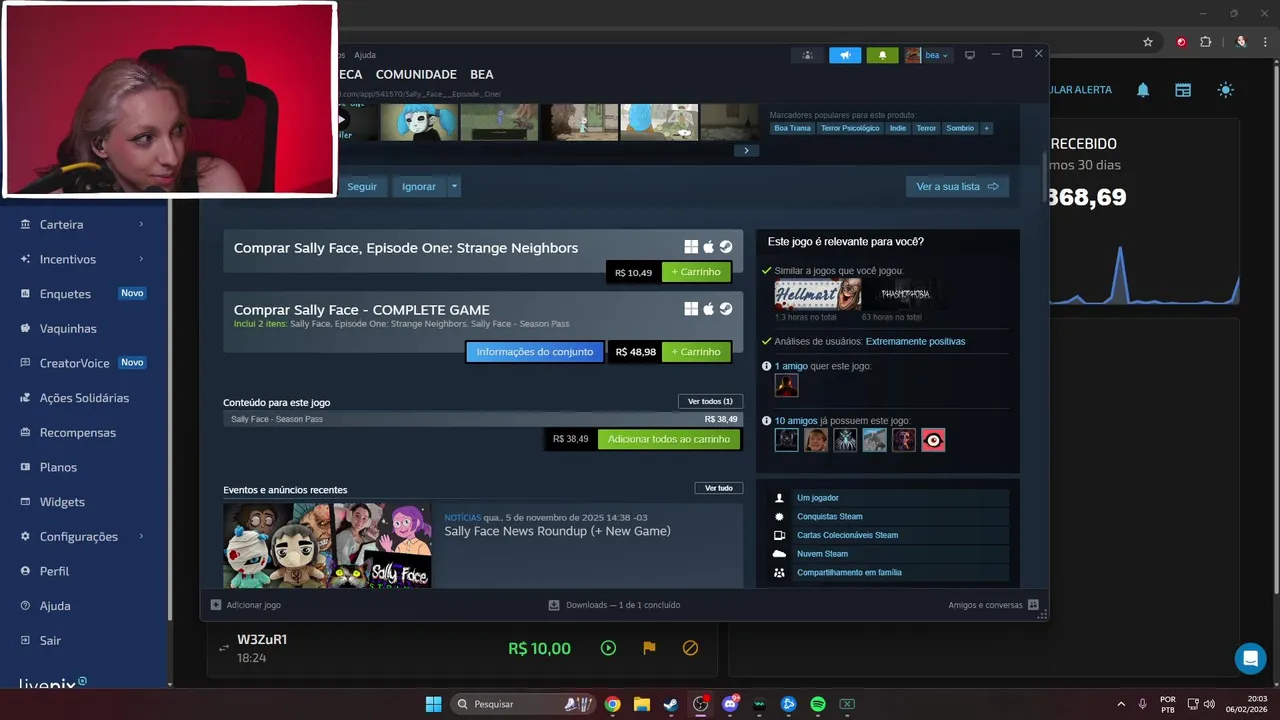The height and width of the screenshot is (720, 1280).
Task: Add COMPLETE GAME bundle to cart for R$ 48,98
Action: pos(696,352)
